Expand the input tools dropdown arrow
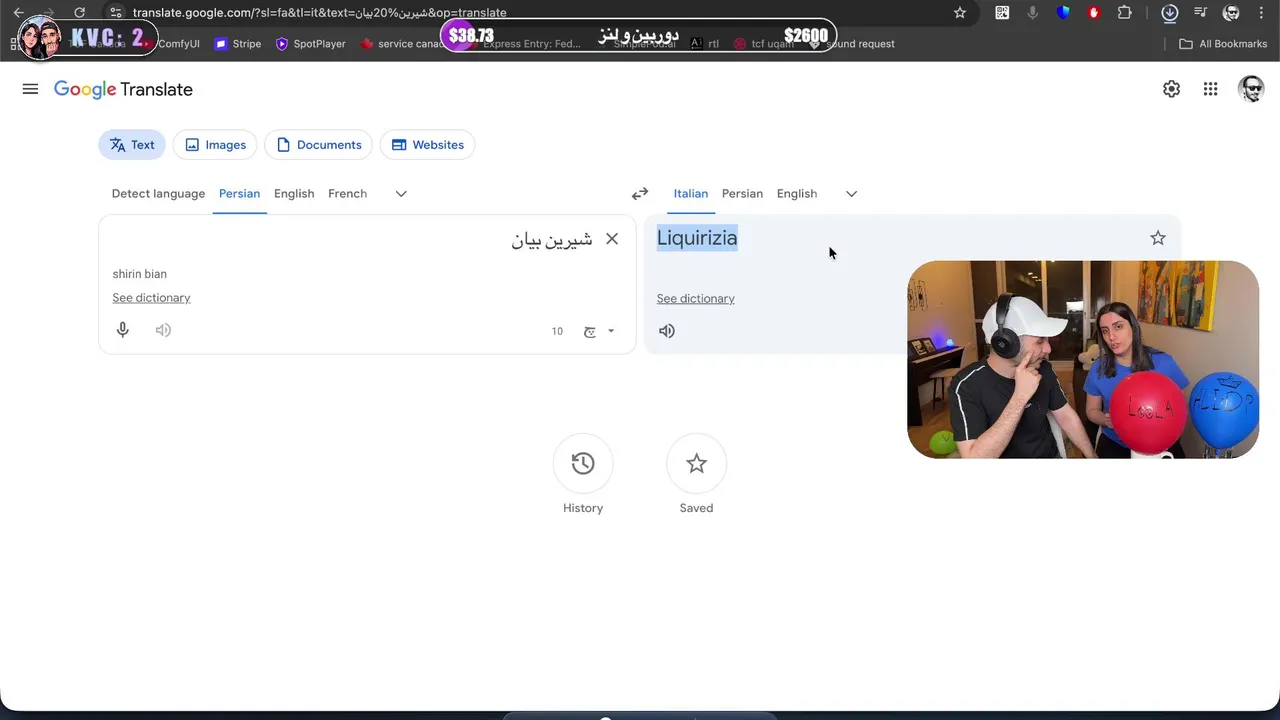Image resolution: width=1280 pixels, height=720 pixels. 611,331
